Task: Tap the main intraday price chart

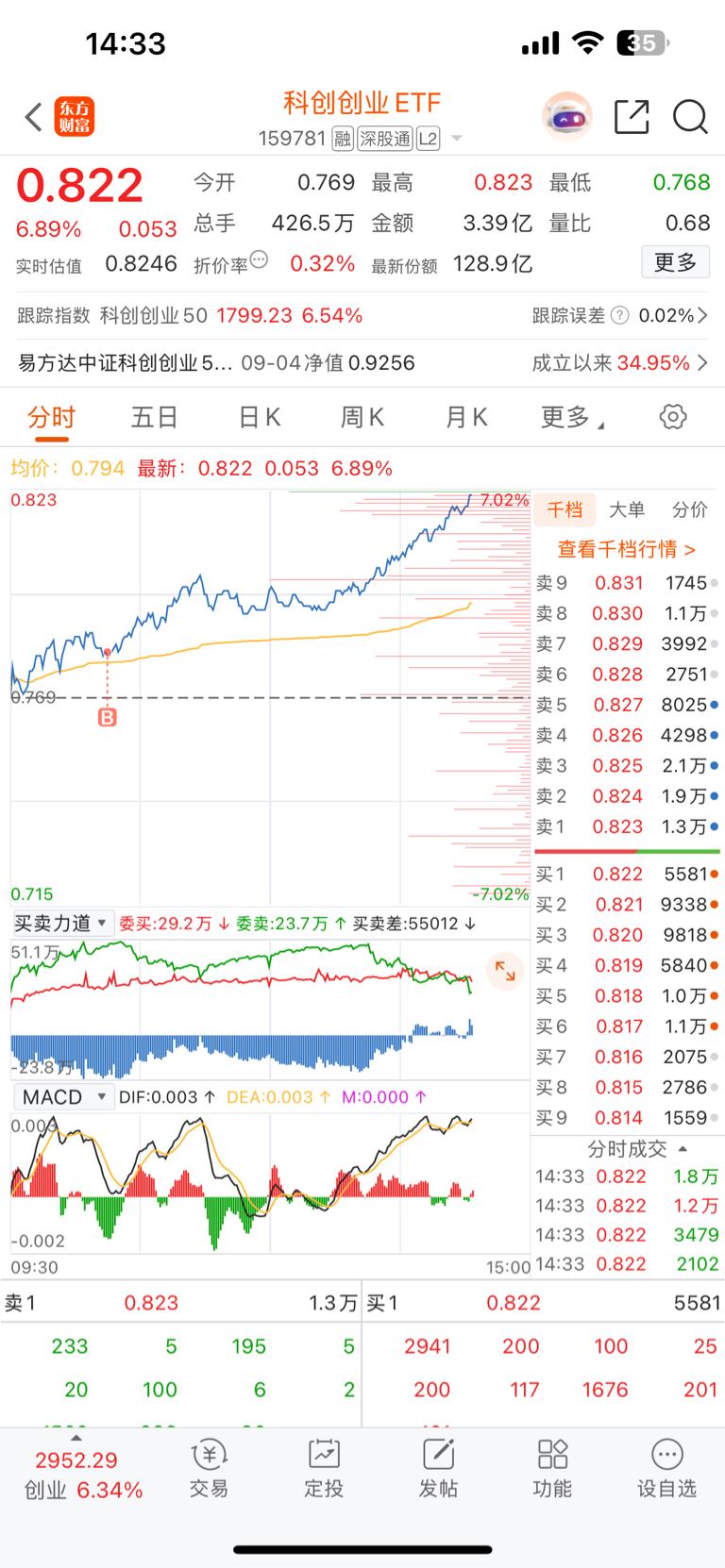Action: [x=270, y=698]
